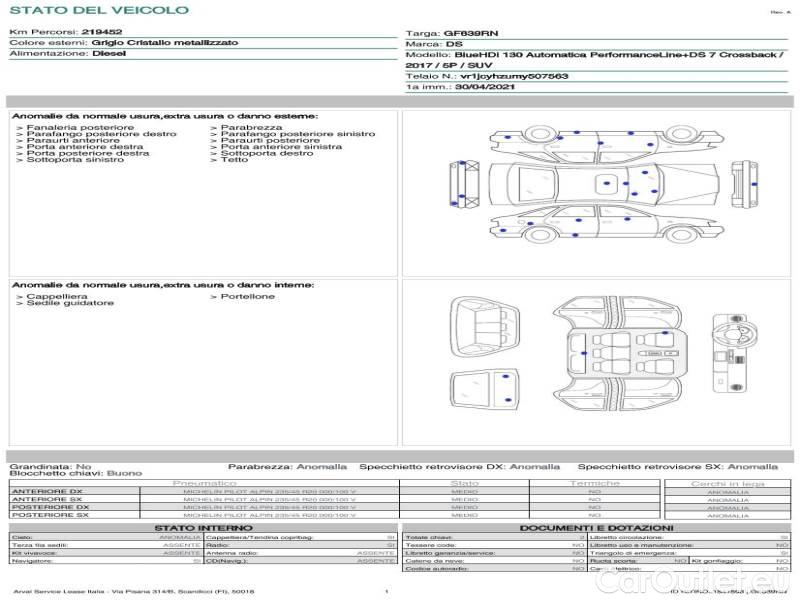The image size is (800, 600).
Task: Select the Telaio number vr1jcyhzumy507563
Action: pyautogui.click(x=514, y=77)
